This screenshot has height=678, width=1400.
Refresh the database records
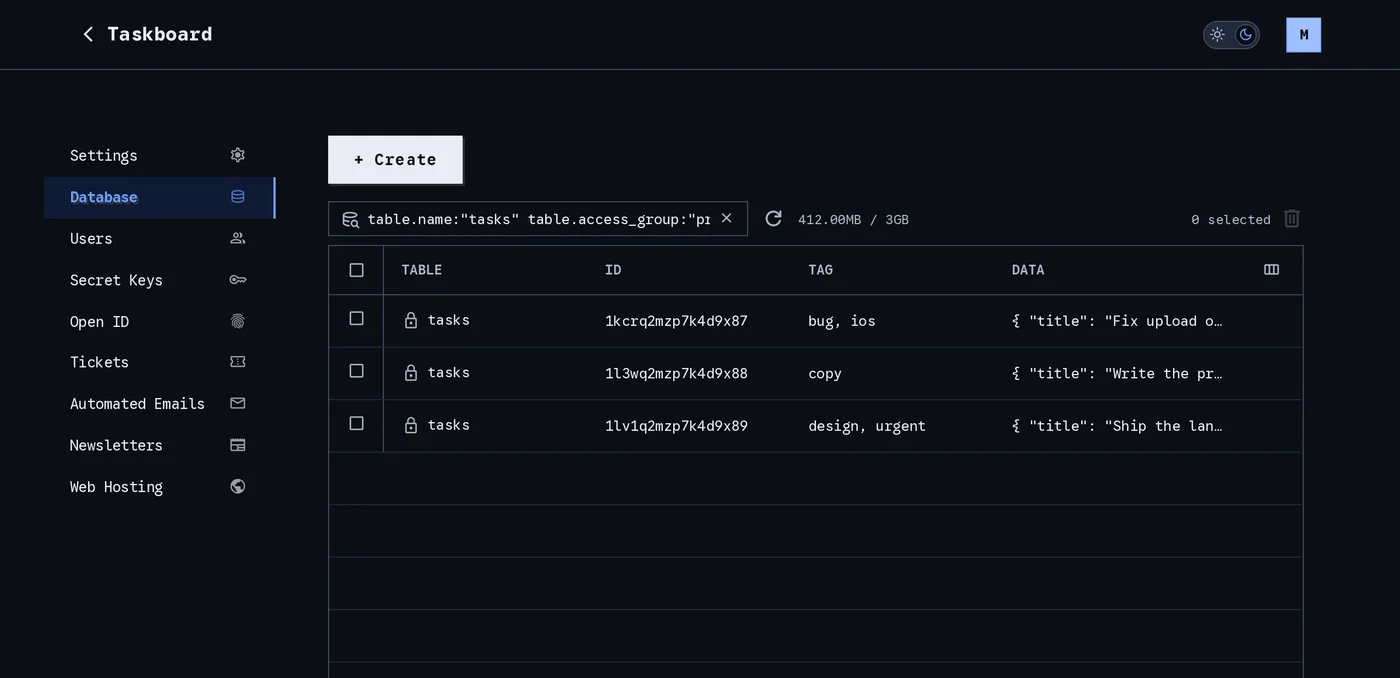pos(773,218)
